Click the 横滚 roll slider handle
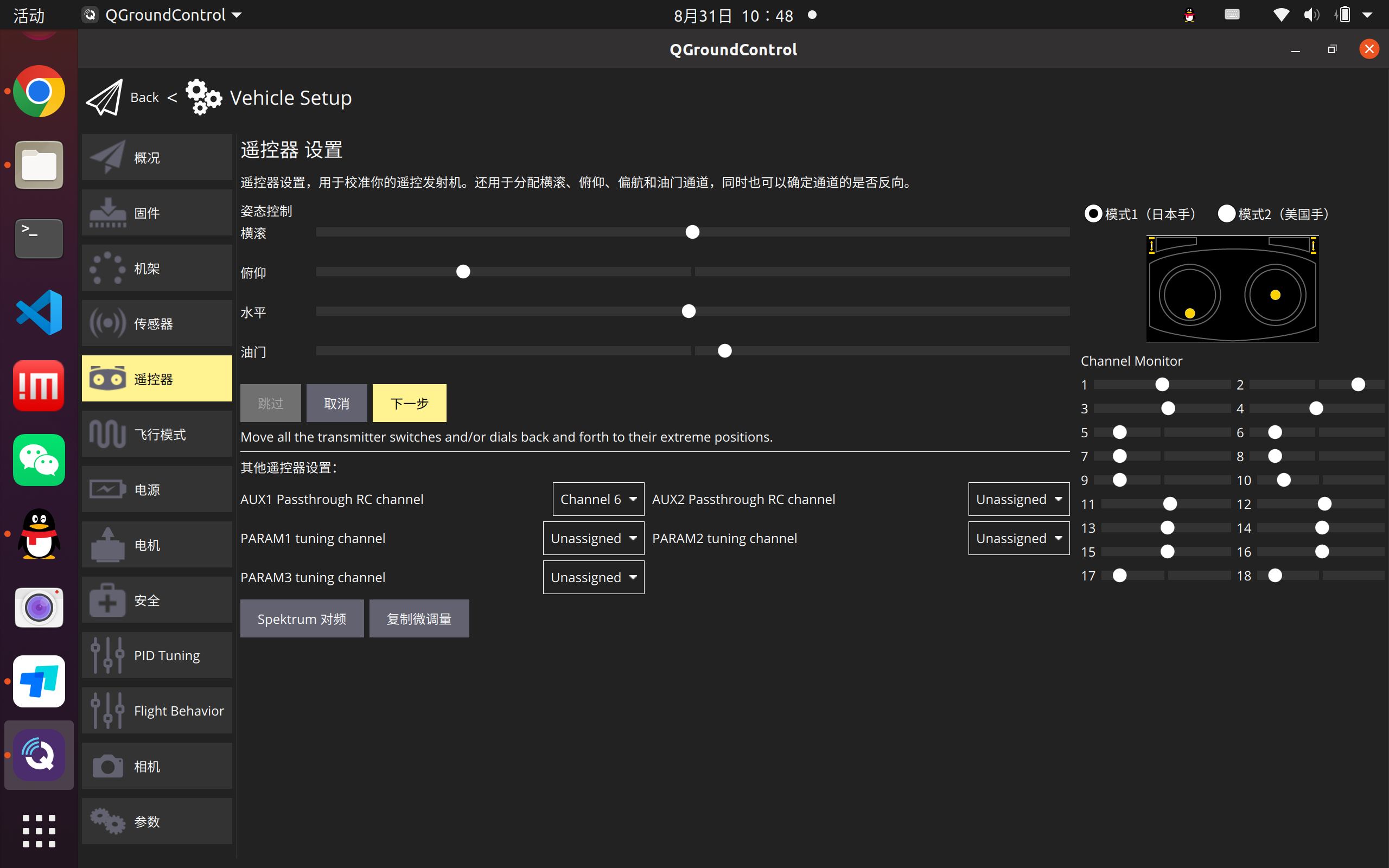The height and width of the screenshot is (868, 1389). pos(692,232)
